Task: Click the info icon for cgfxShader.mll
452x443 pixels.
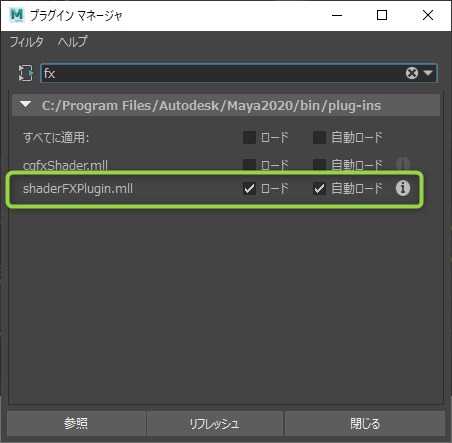Action: [403, 164]
